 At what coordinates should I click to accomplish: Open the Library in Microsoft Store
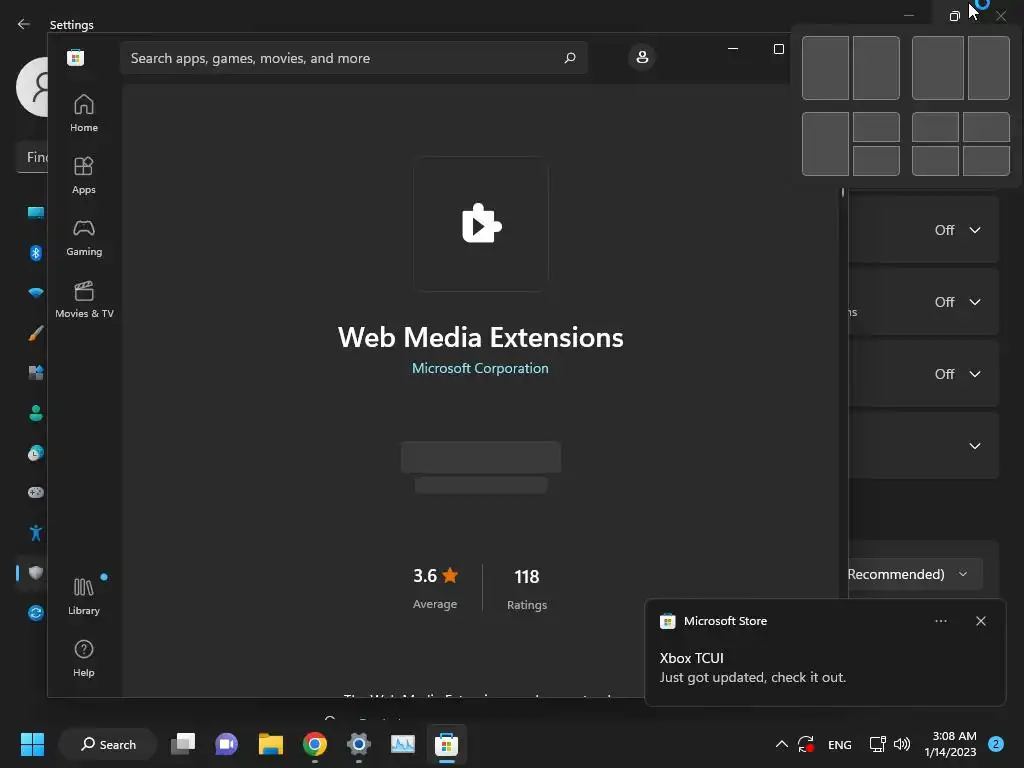pos(84,596)
